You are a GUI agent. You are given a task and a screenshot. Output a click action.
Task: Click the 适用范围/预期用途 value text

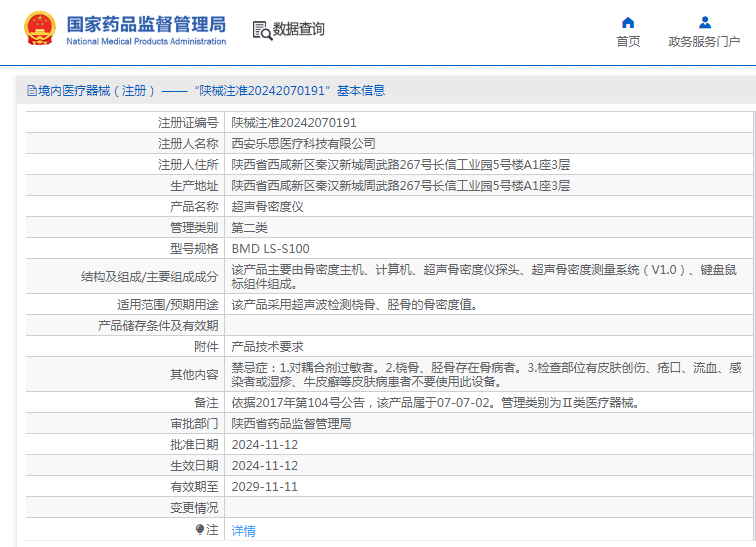[x=354, y=305]
